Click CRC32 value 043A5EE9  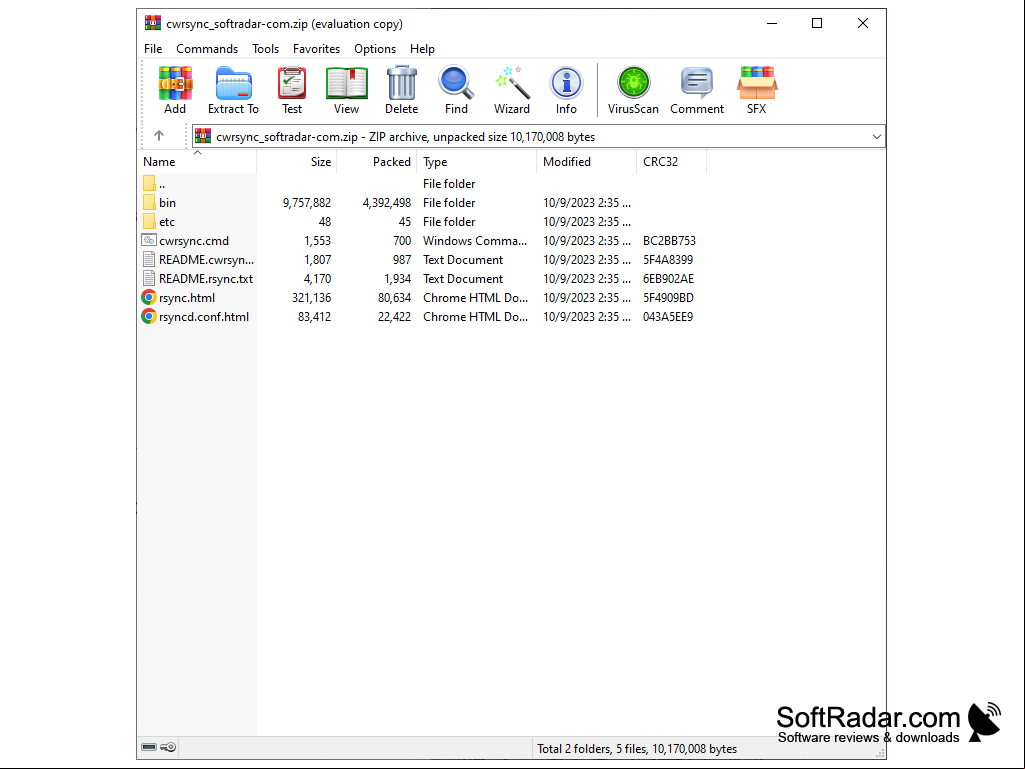pos(668,316)
